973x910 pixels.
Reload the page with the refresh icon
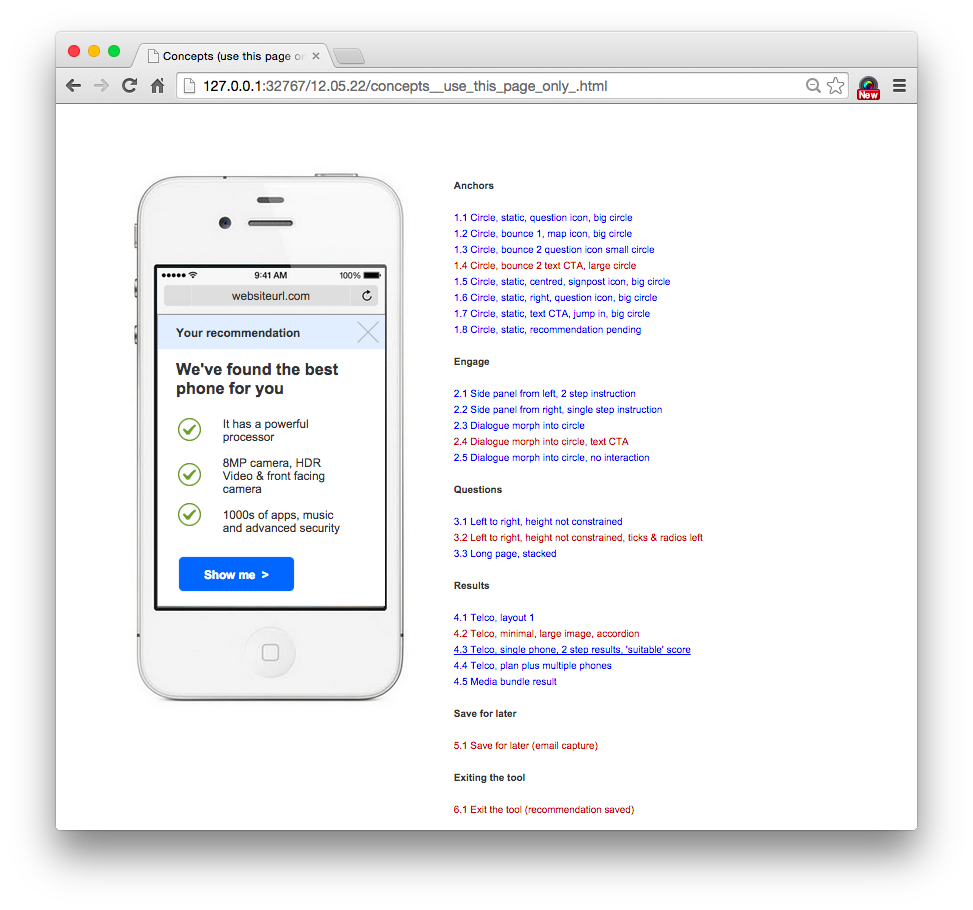(x=129, y=86)
